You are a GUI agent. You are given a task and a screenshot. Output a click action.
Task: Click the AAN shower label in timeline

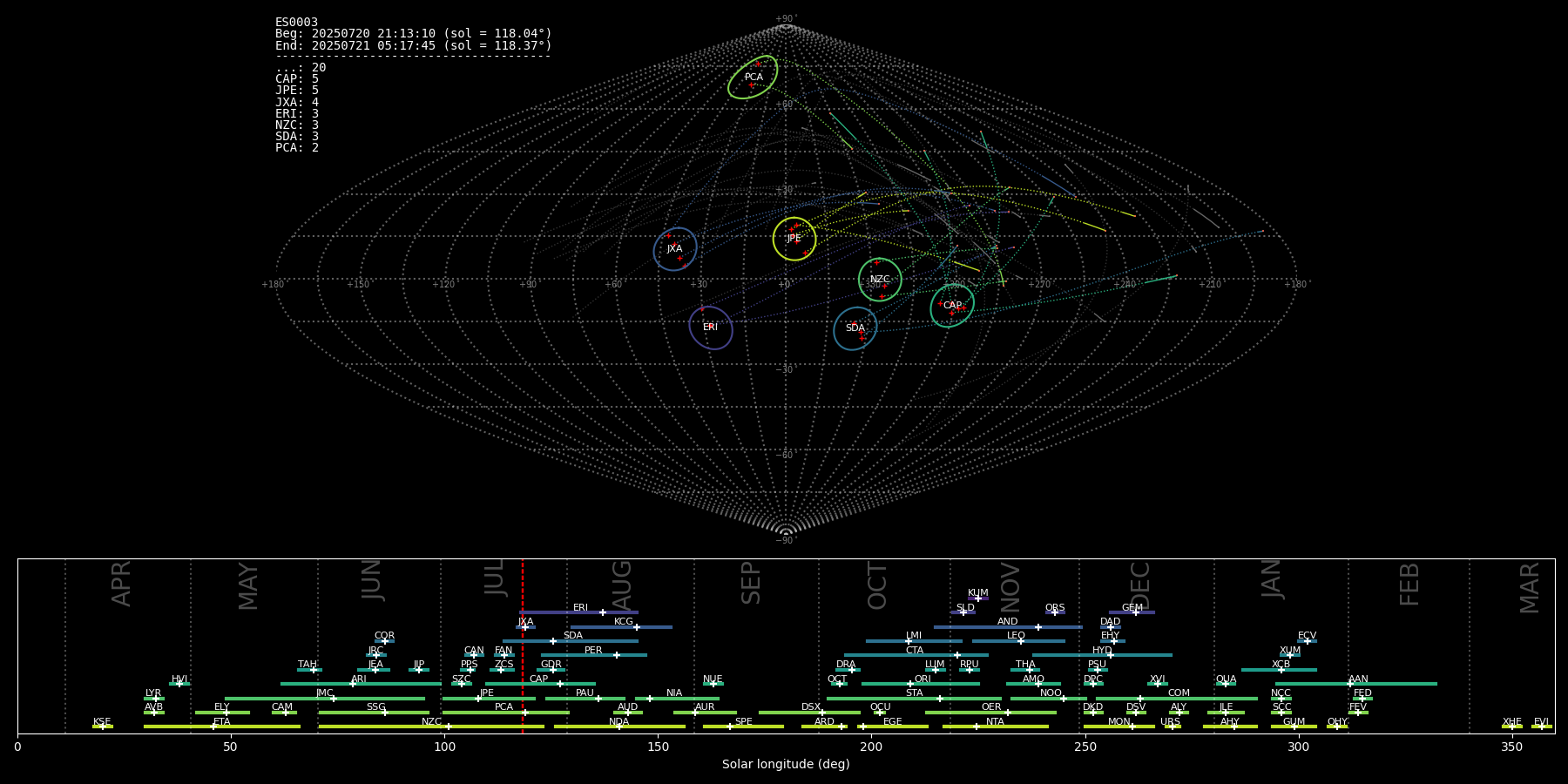[1358, 679]
